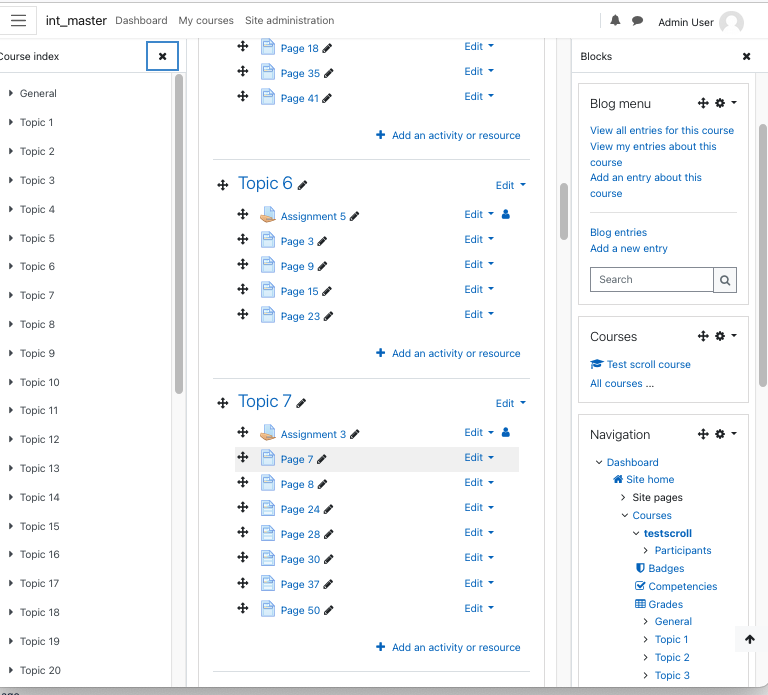Open the Edit dropdown for Page 24
Viewport: 768px width, 695px height.
pyautogui.click(x=479, y=507)
